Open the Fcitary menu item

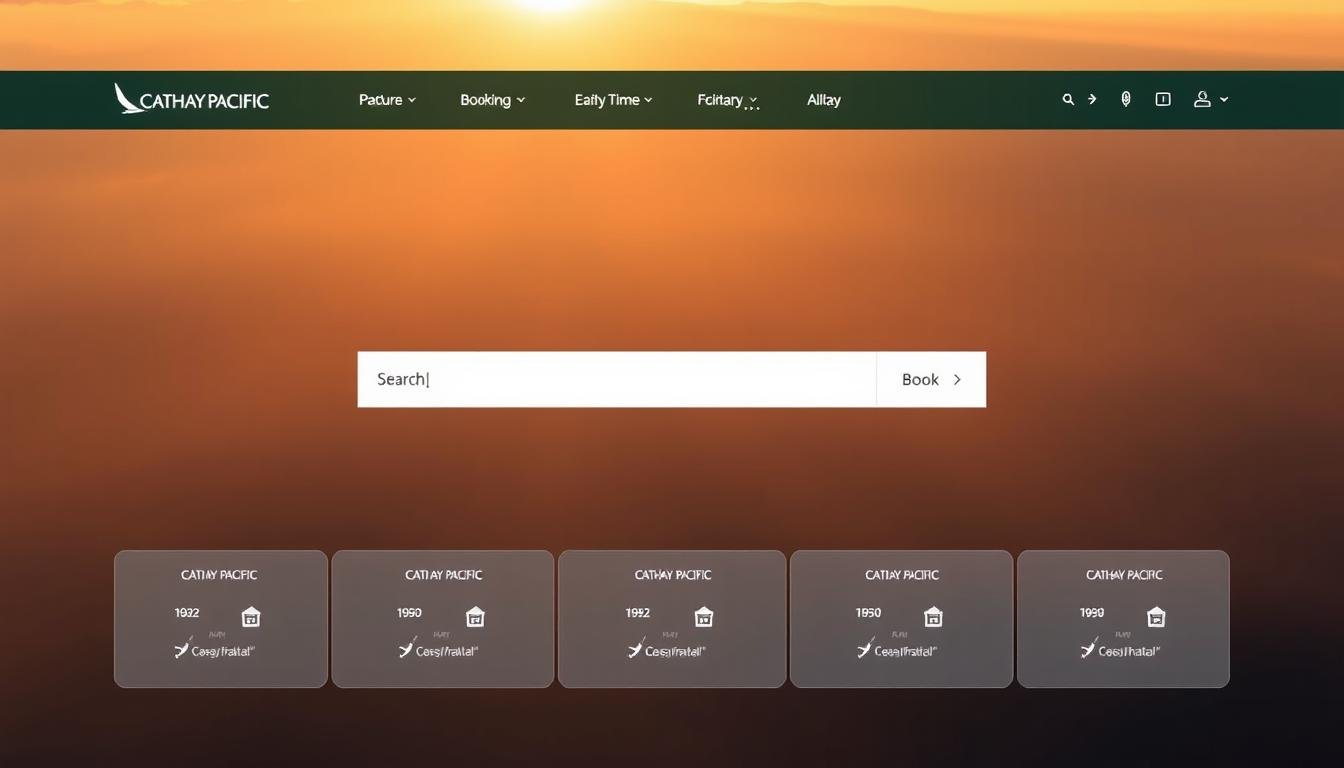point(727,100)
